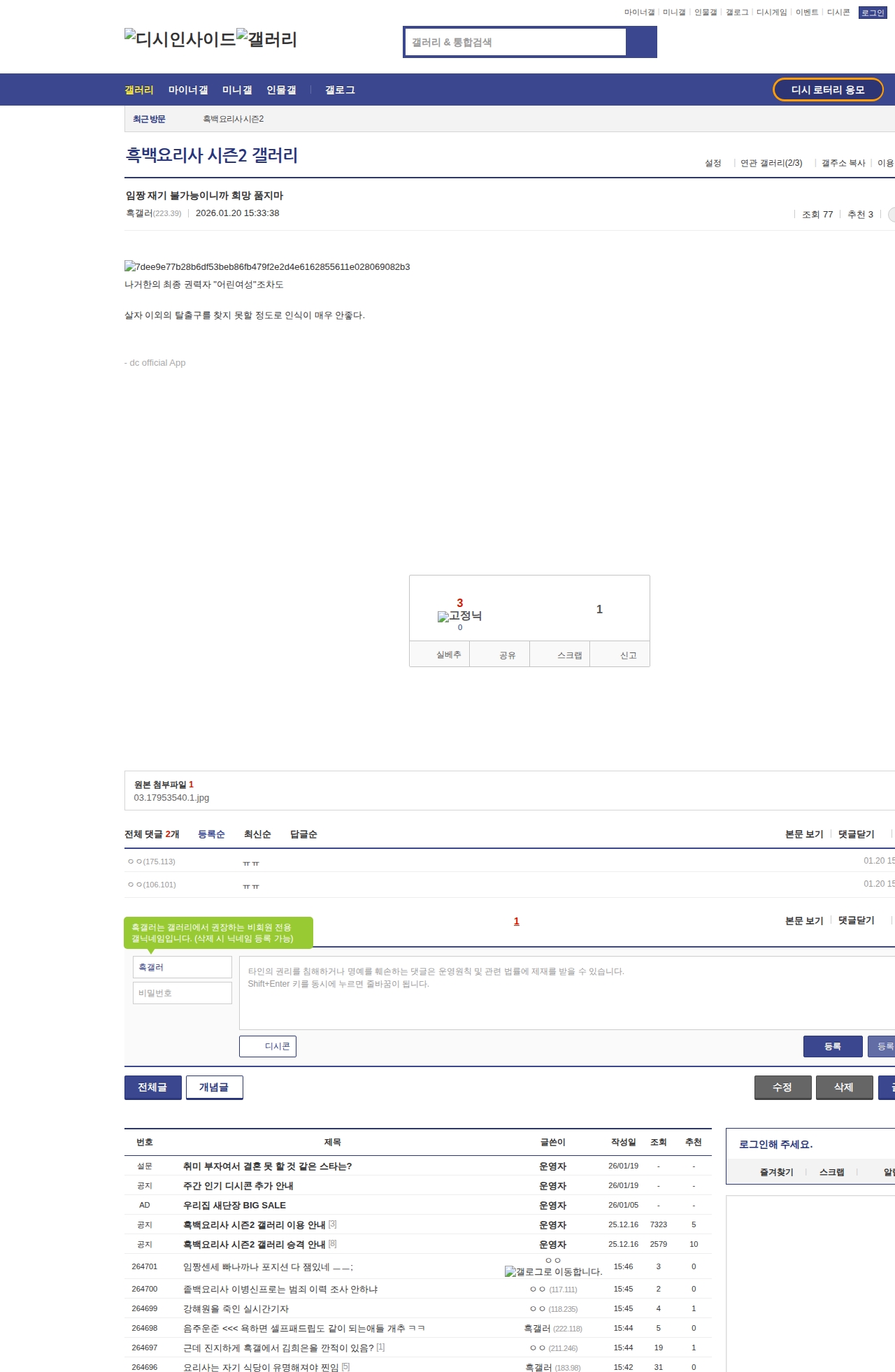
Task: Open recent visit 흑백요리사시즌2 link
Action: [234, 119]
